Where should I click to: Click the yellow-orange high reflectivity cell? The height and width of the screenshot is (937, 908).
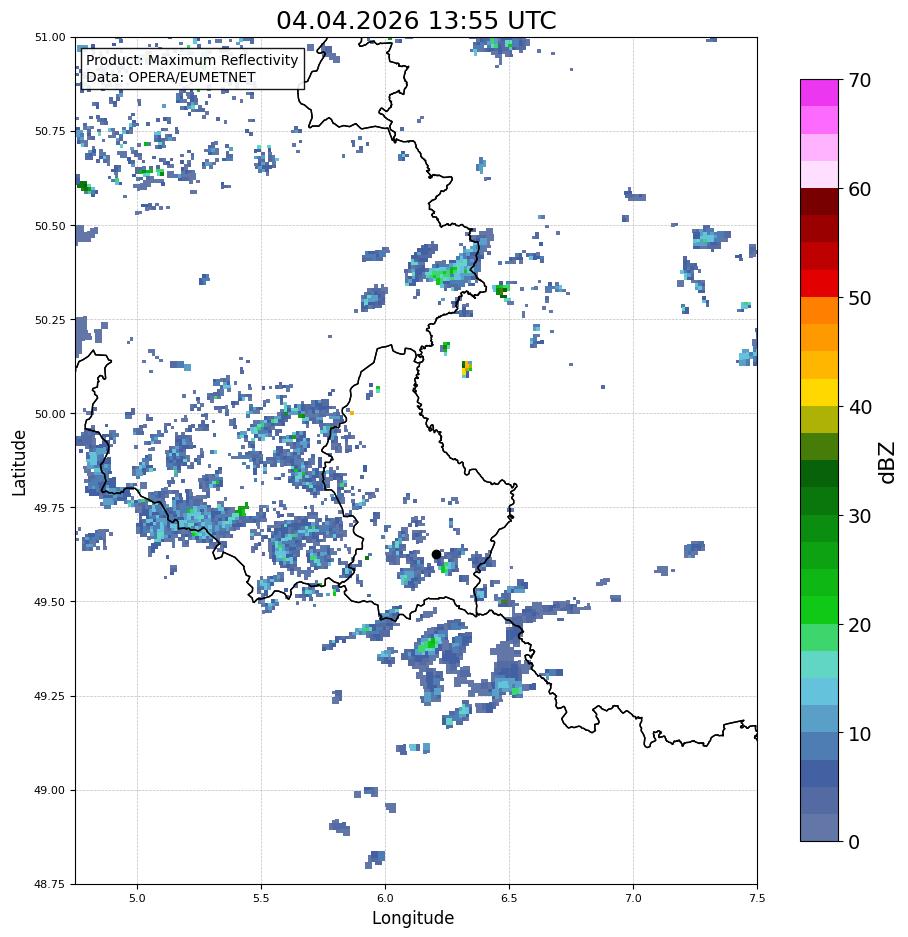pos(467,369)
